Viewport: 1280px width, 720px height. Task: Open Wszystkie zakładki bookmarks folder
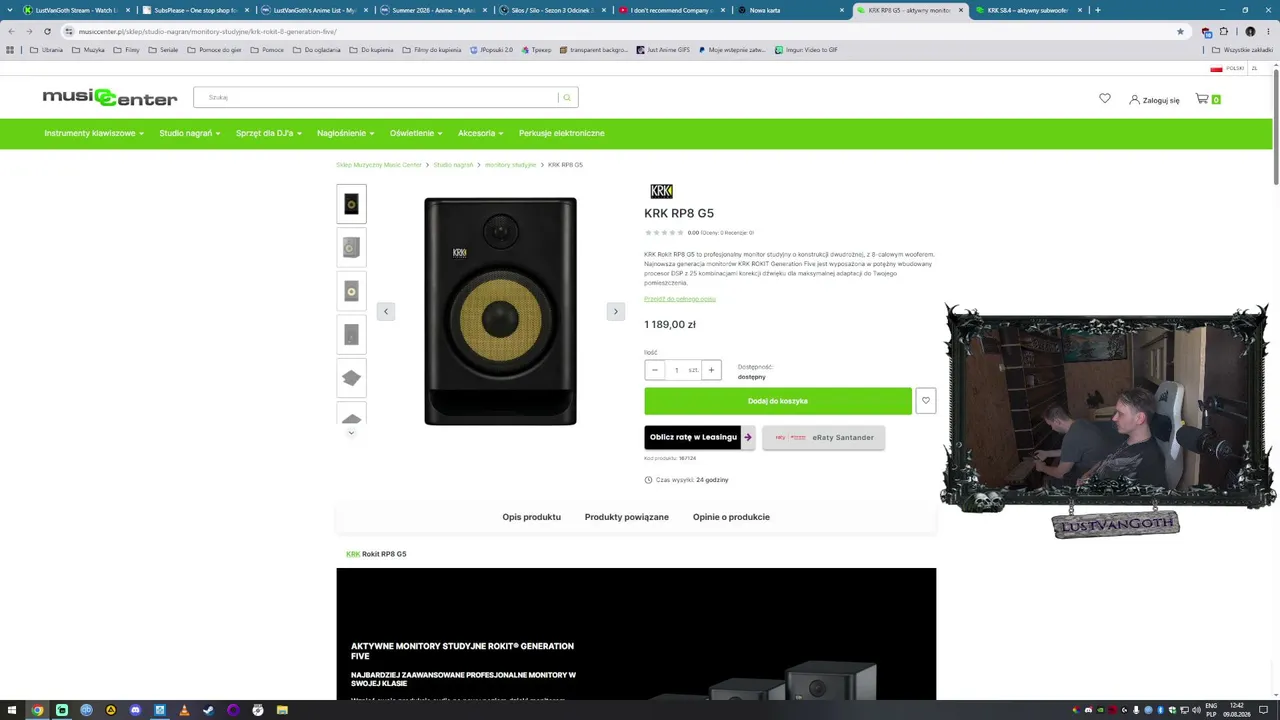(x=1241, y=50)
